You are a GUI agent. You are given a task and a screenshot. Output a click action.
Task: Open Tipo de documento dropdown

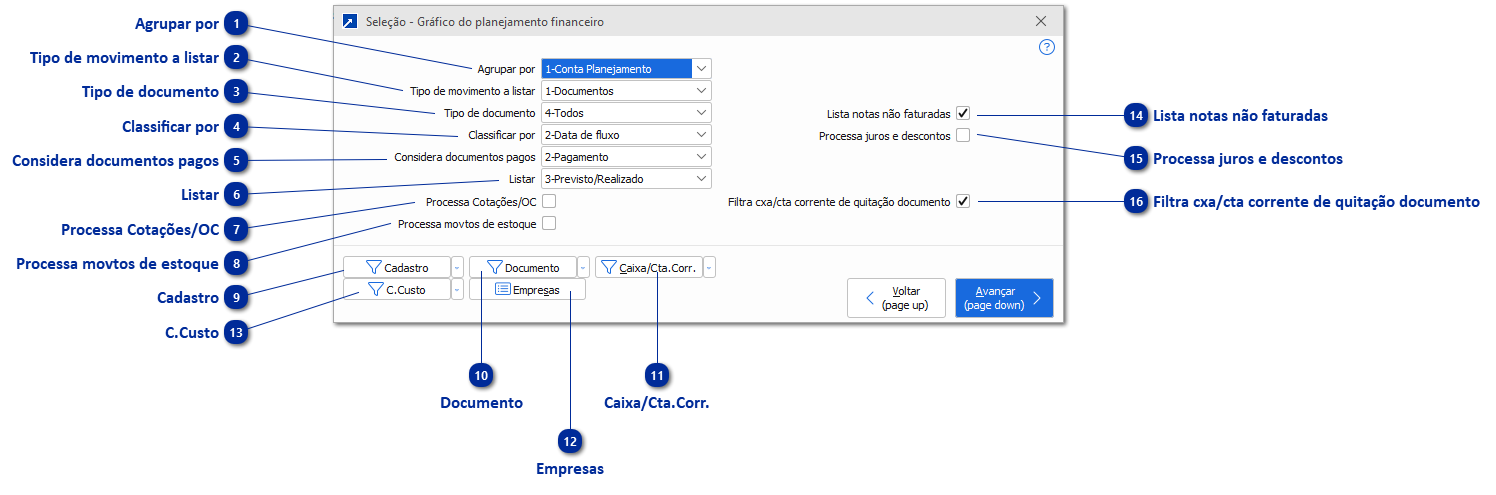pos(701,113)
